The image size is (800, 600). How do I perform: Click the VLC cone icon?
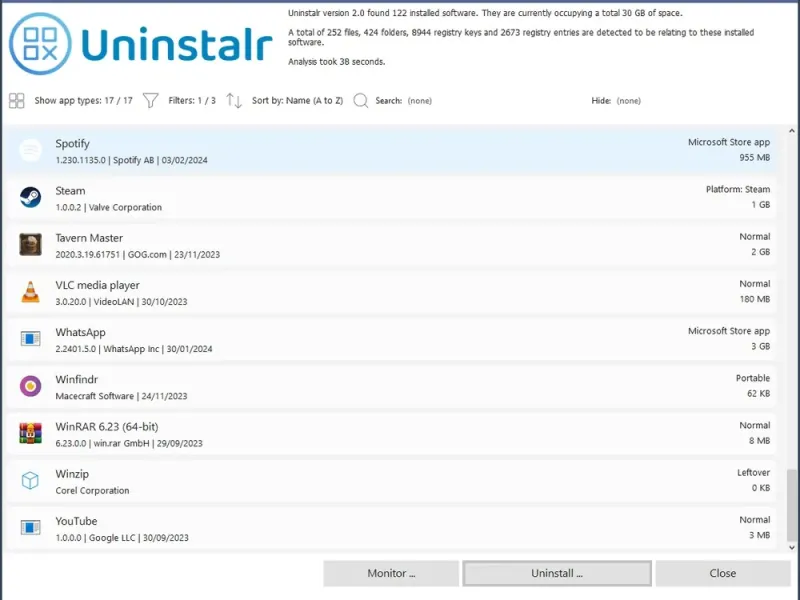tap(31, 292)
